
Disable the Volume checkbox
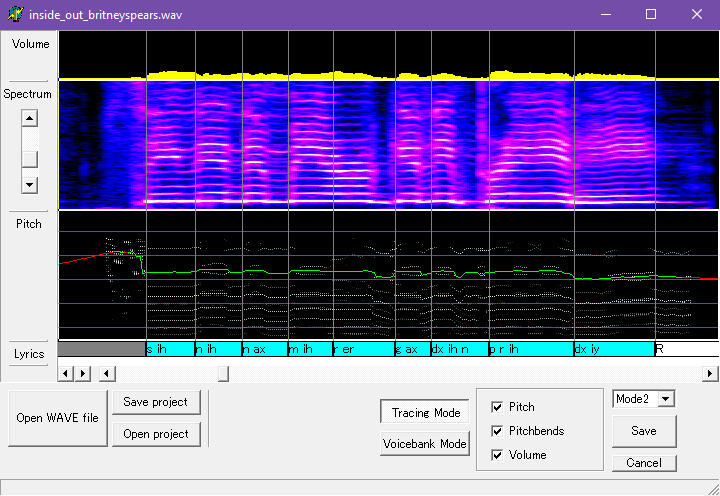tap(497, 455)
